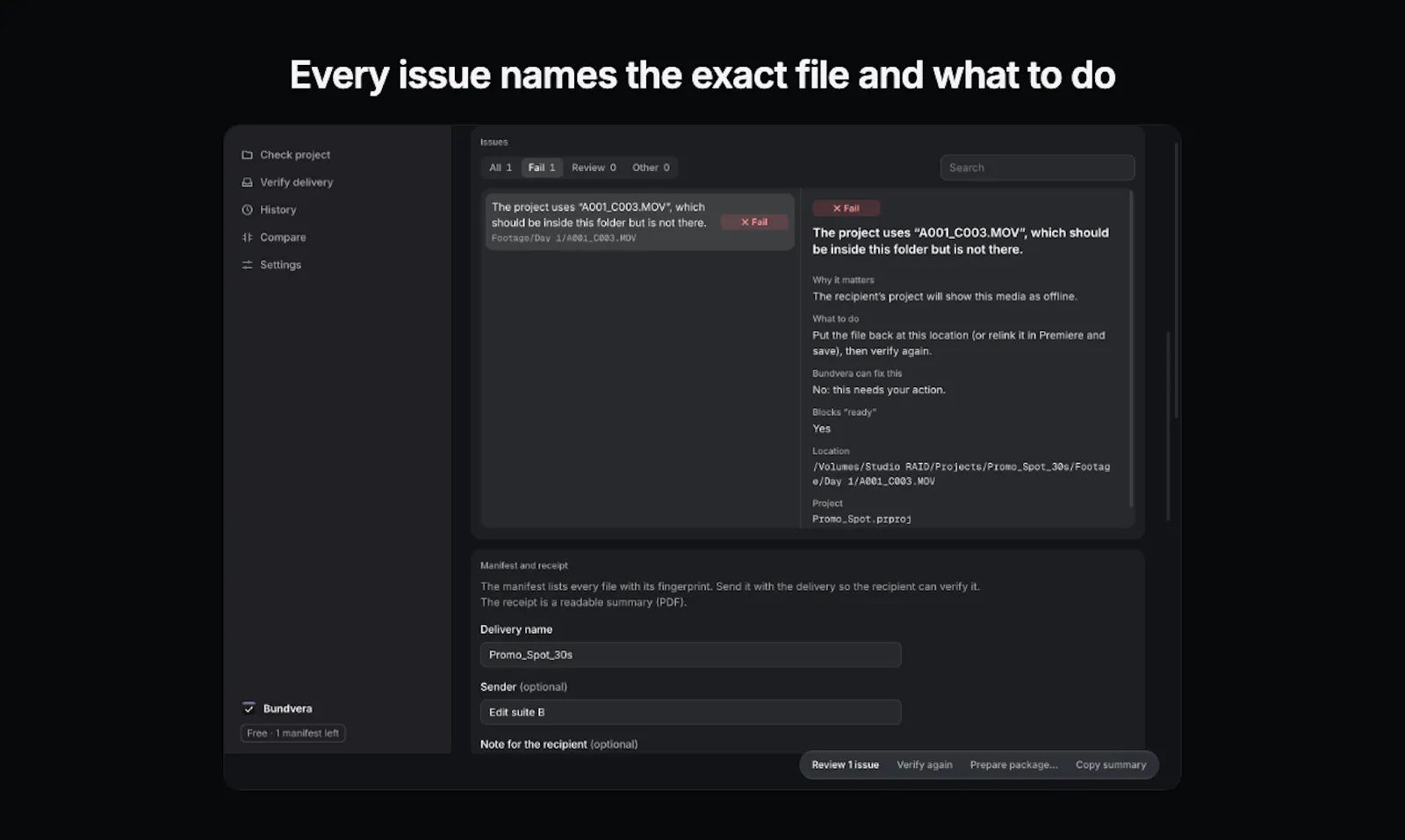
Task: Click the Sender field Edit suite B
Action: 690,712
